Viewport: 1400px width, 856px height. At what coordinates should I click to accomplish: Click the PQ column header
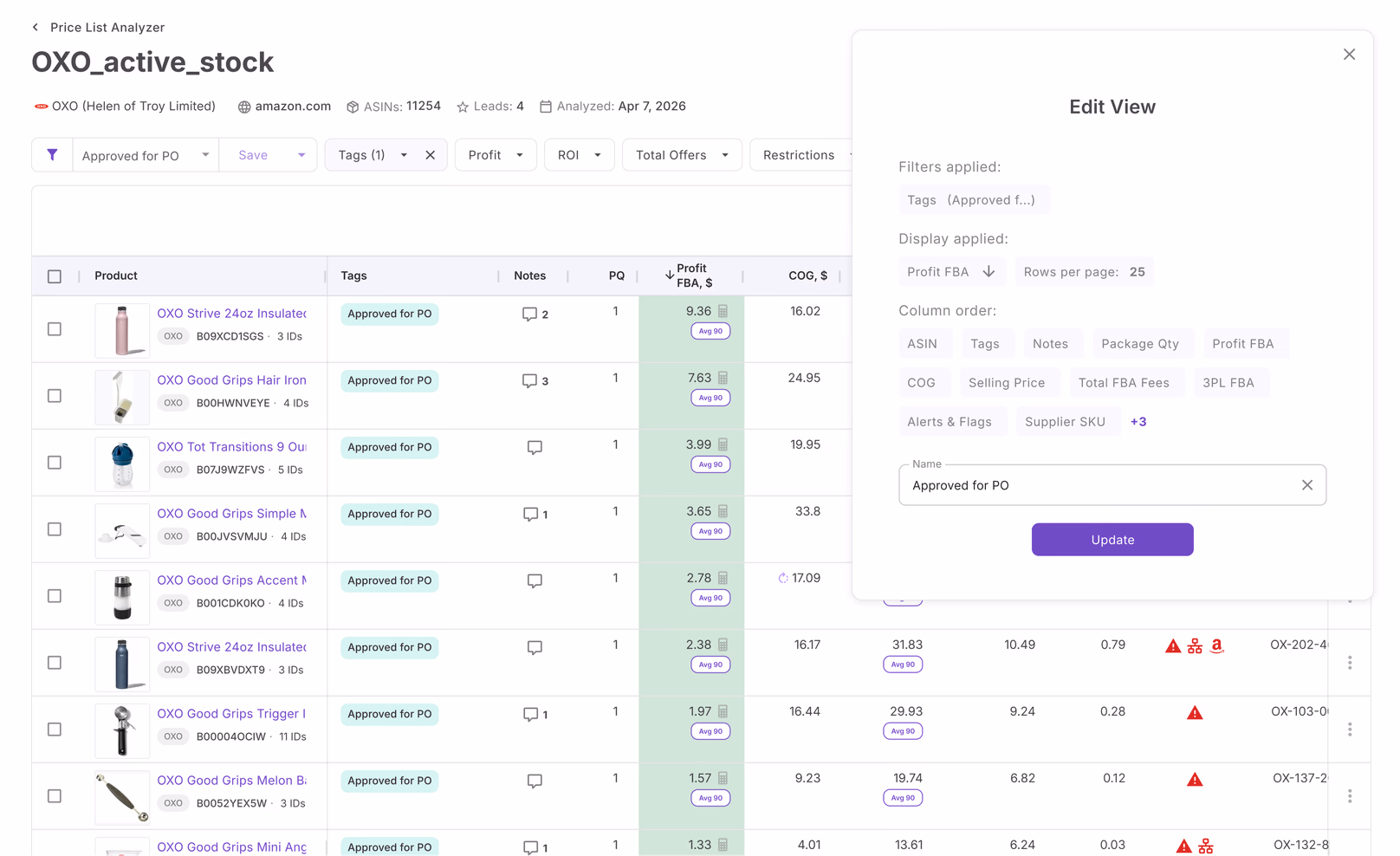pos(616,276)
